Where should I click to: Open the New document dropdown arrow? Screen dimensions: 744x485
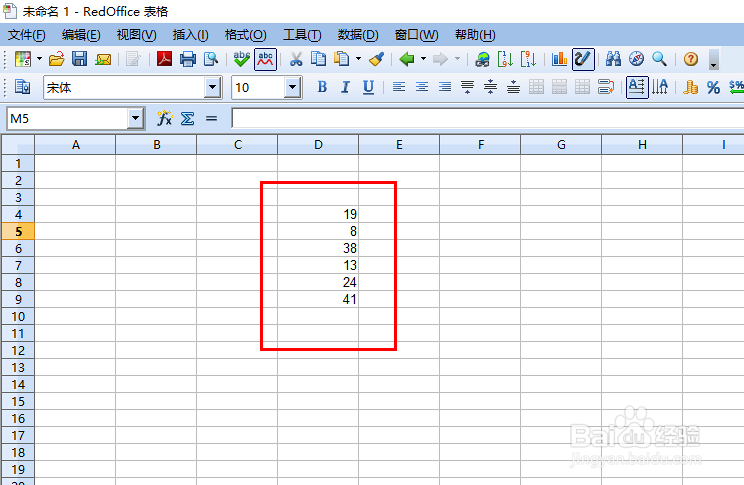coord(39,59)
